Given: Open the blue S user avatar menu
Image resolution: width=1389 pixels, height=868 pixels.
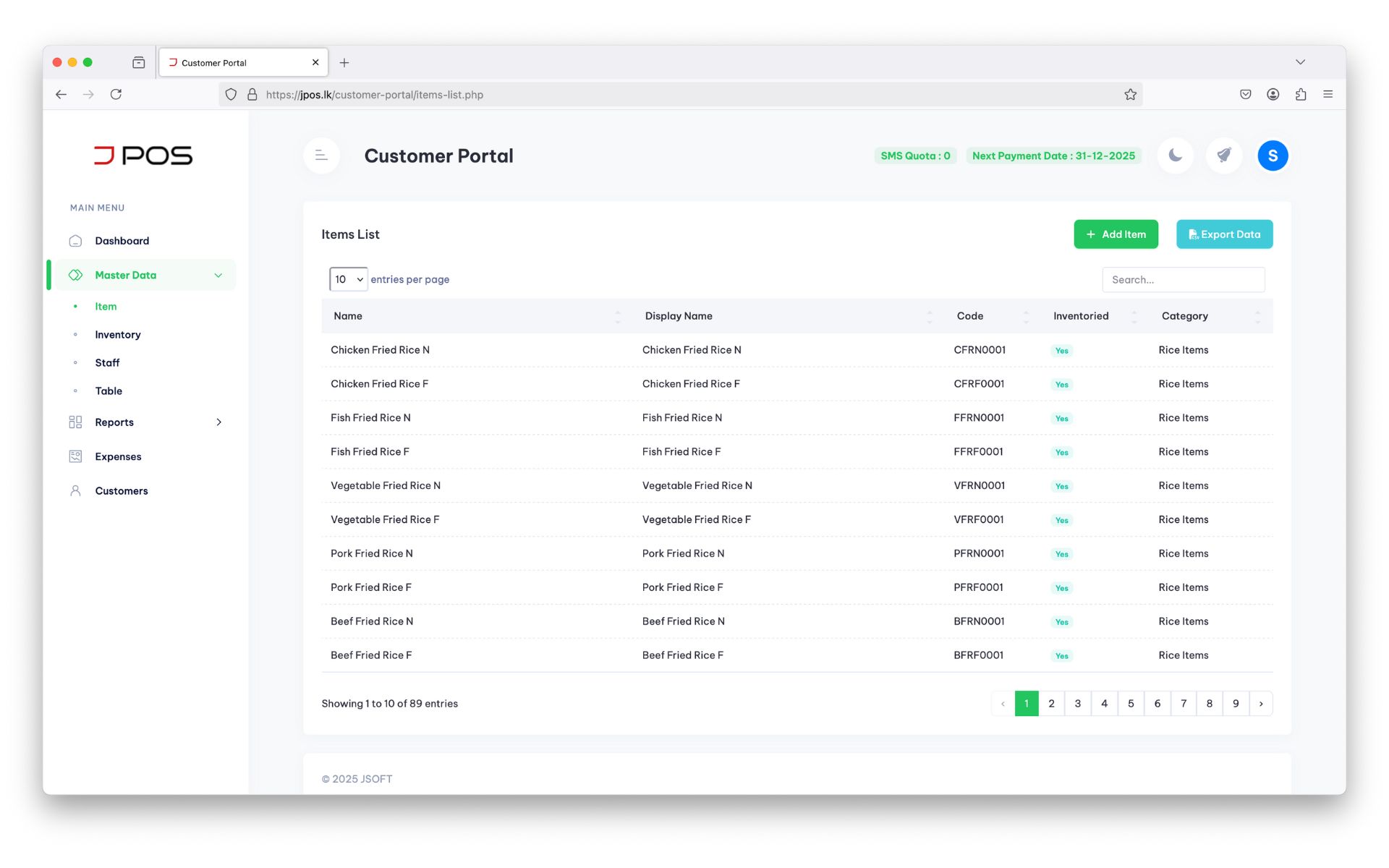Looking at the screenshot, I should [x=1273, y=156].
